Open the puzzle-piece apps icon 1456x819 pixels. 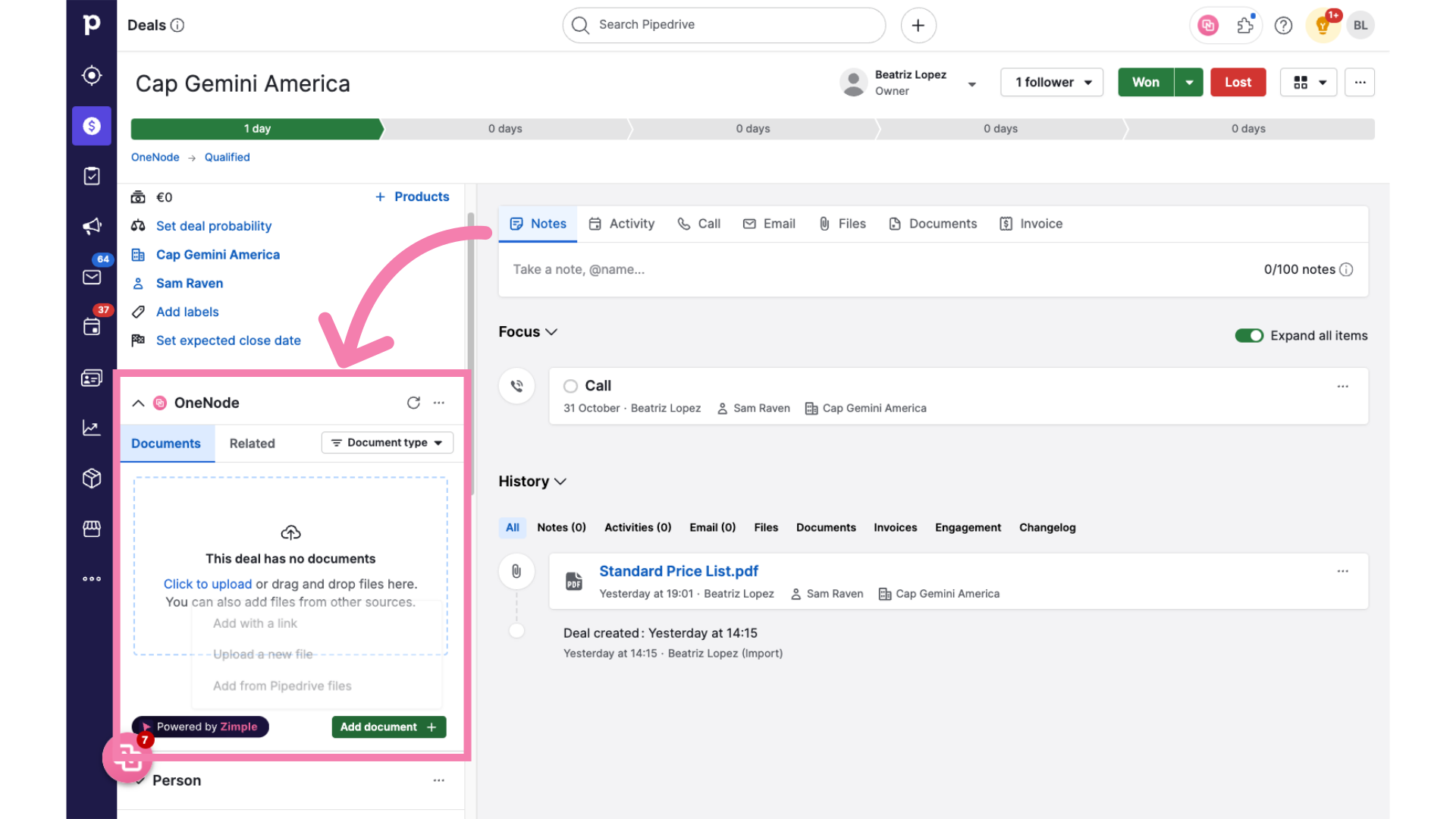point(1245,25)
